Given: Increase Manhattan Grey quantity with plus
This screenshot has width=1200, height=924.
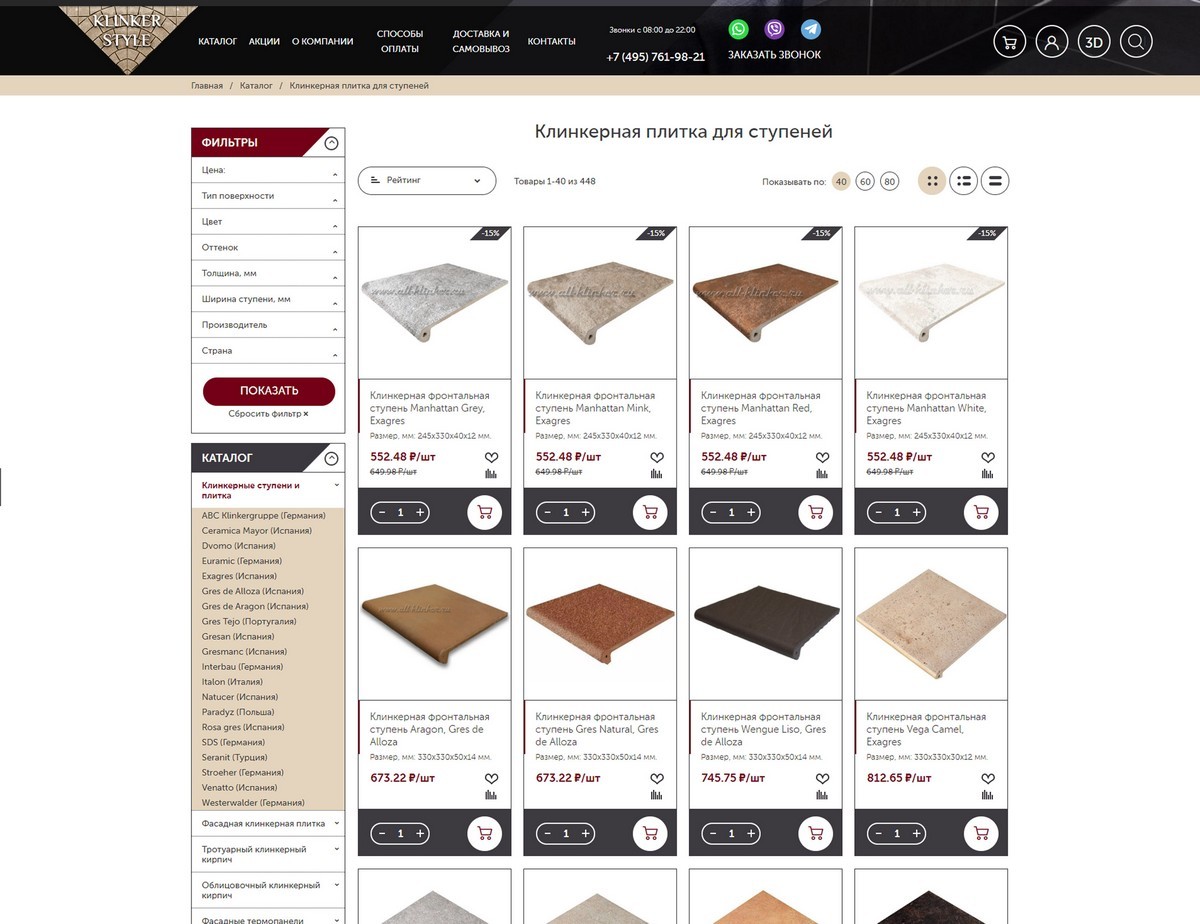Looking at the screenshot, I should click(420, 512).
